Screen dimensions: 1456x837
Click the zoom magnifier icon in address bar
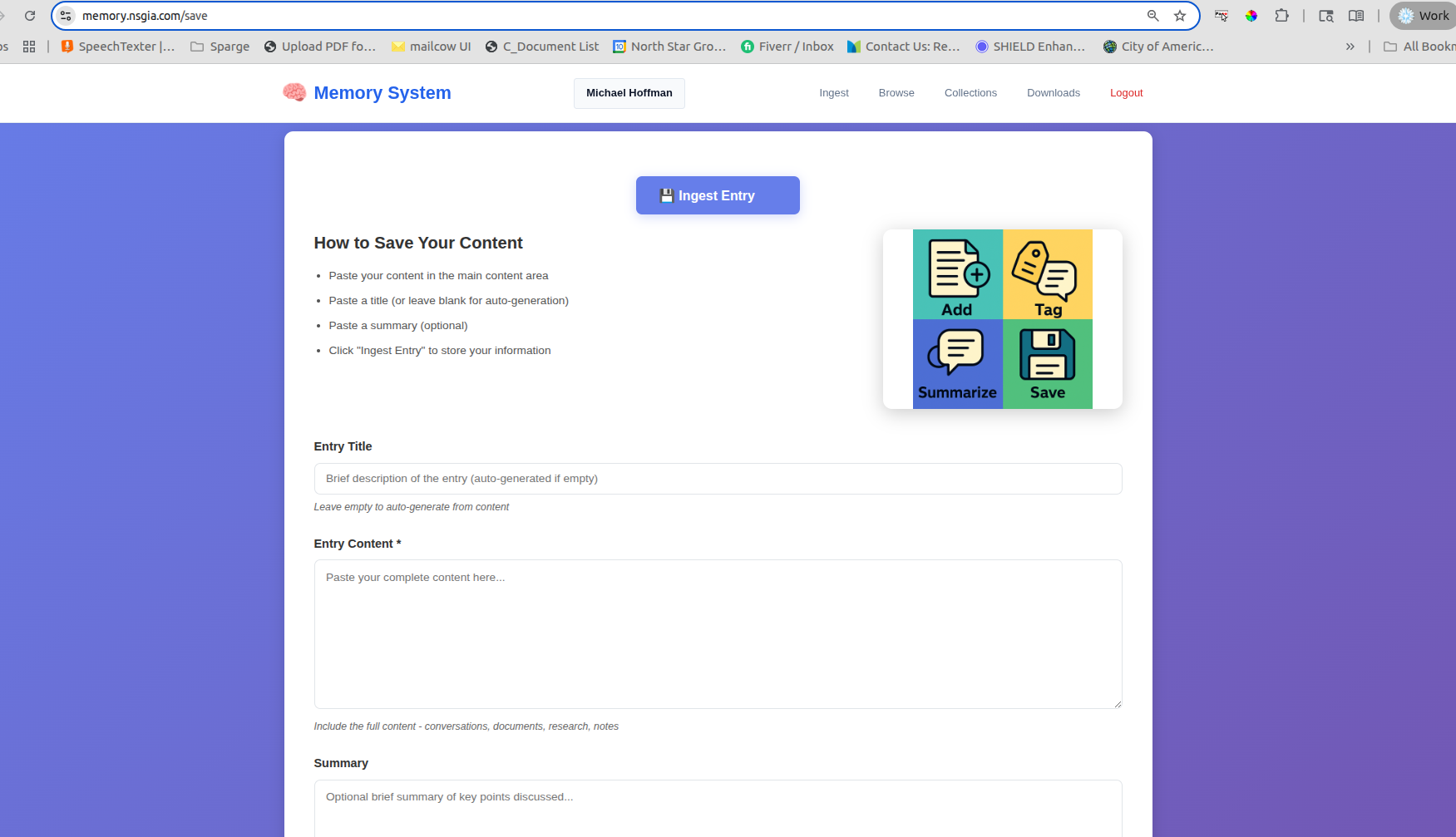click(1152, 16)
